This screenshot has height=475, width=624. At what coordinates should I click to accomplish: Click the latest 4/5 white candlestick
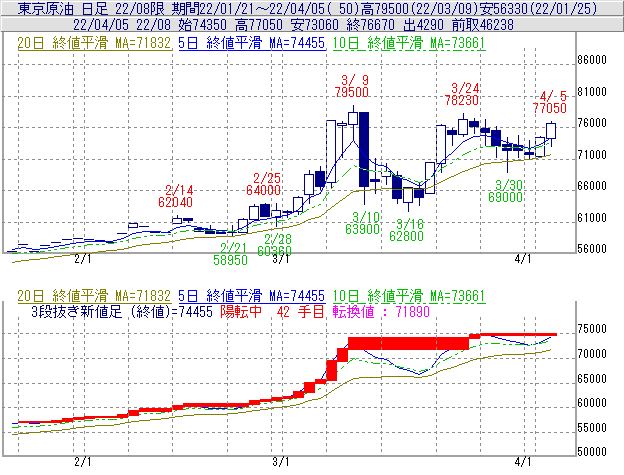point(551,131)
